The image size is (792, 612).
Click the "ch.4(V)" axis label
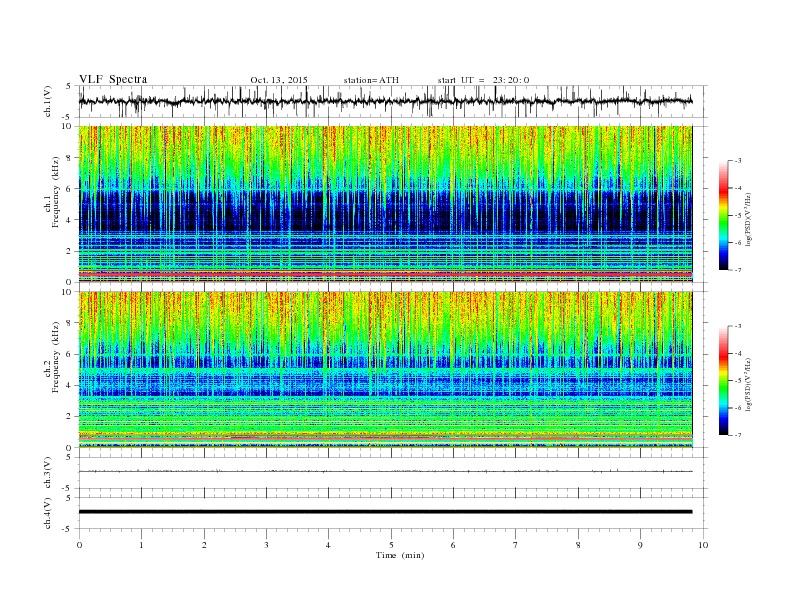coord(48,513)
